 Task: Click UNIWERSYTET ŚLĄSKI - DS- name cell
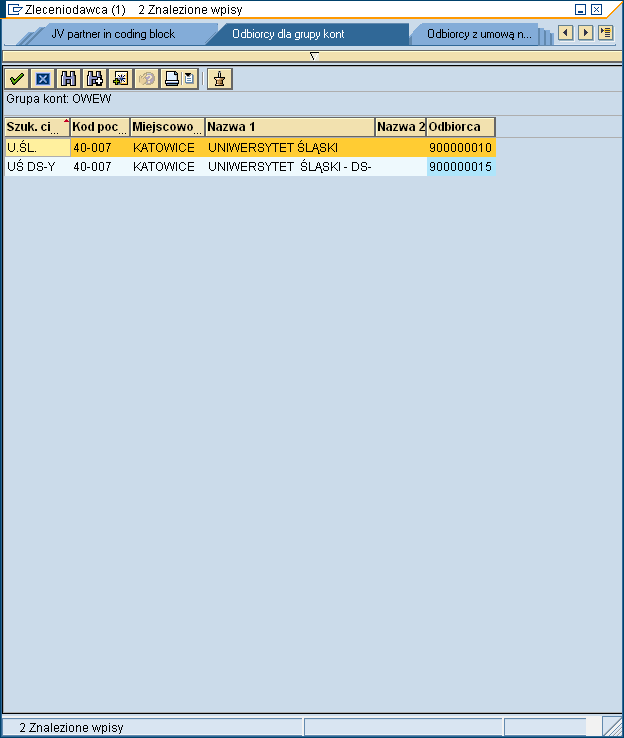point(290,167)
